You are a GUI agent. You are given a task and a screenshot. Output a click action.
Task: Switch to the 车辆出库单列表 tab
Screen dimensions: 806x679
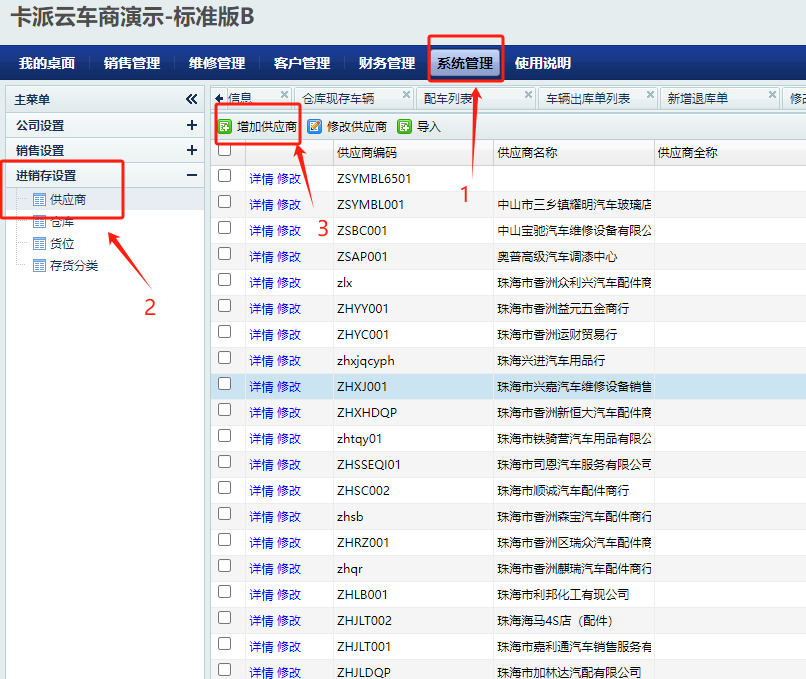587,98
